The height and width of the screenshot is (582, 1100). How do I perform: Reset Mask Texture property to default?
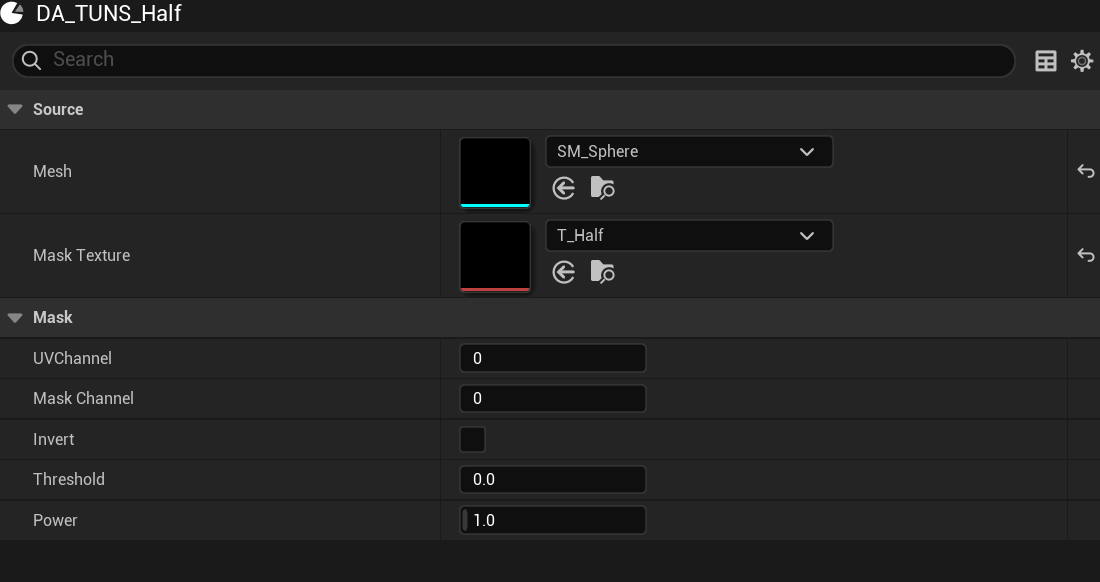(x=1085, y=255)
